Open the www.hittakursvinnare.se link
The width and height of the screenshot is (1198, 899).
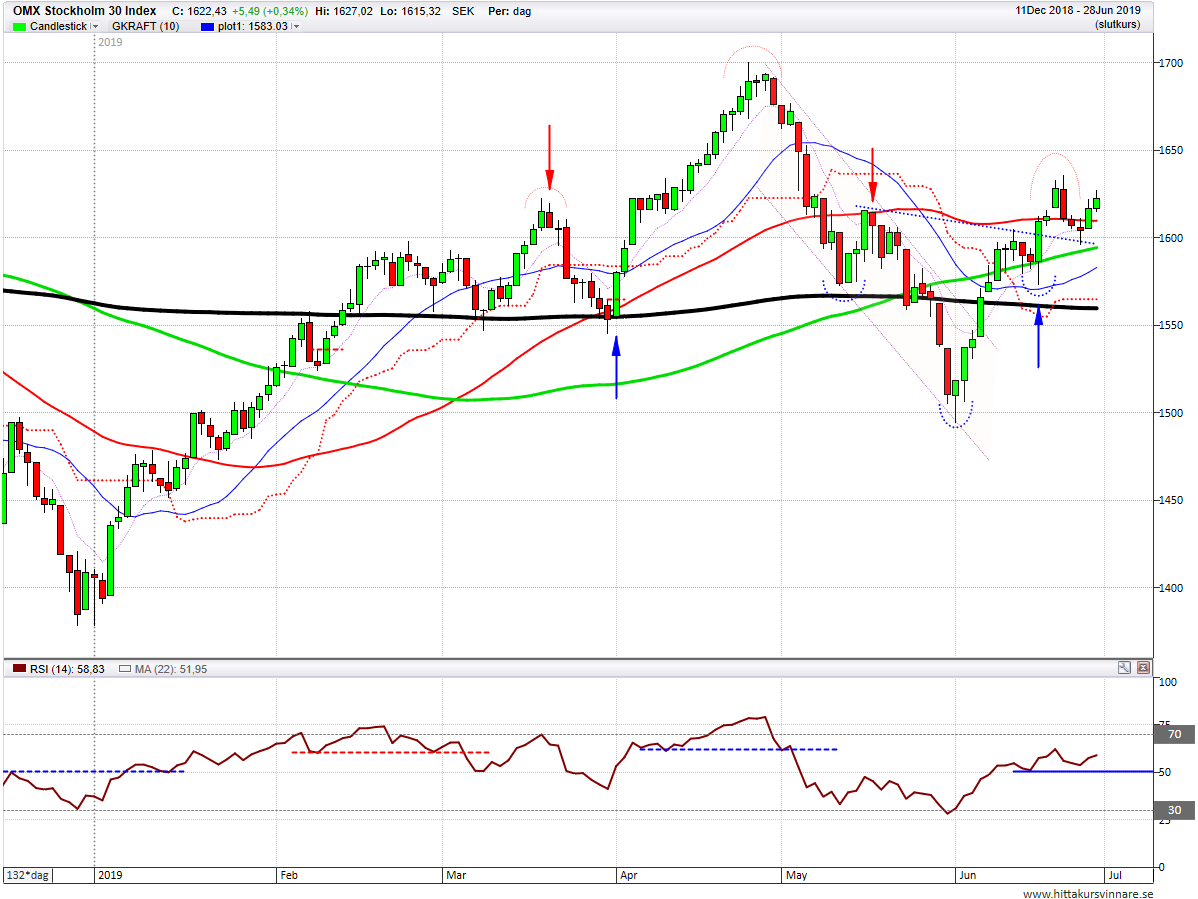point(1088,894)
